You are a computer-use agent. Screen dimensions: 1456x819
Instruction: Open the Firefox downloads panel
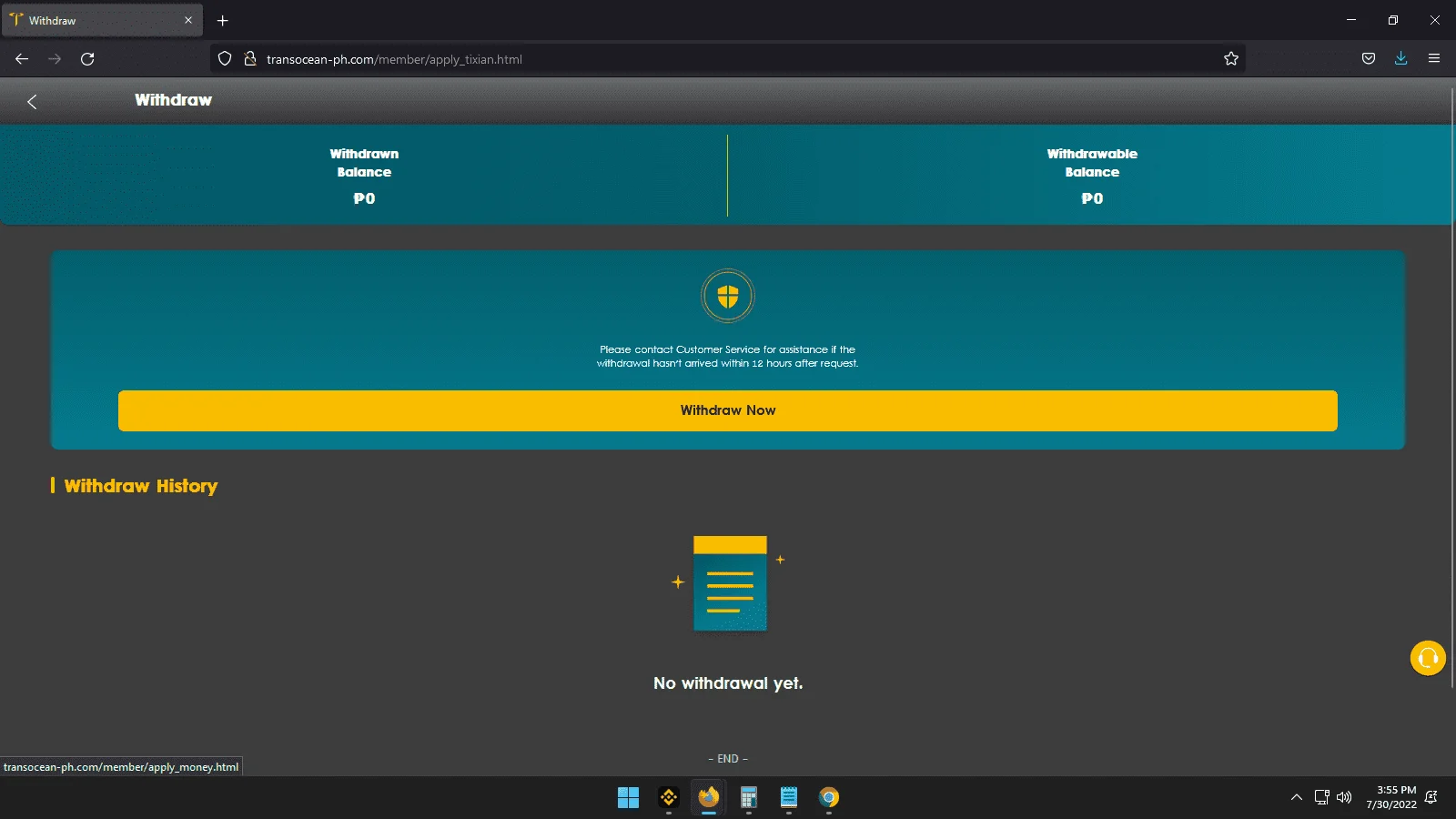point(1401,59)
